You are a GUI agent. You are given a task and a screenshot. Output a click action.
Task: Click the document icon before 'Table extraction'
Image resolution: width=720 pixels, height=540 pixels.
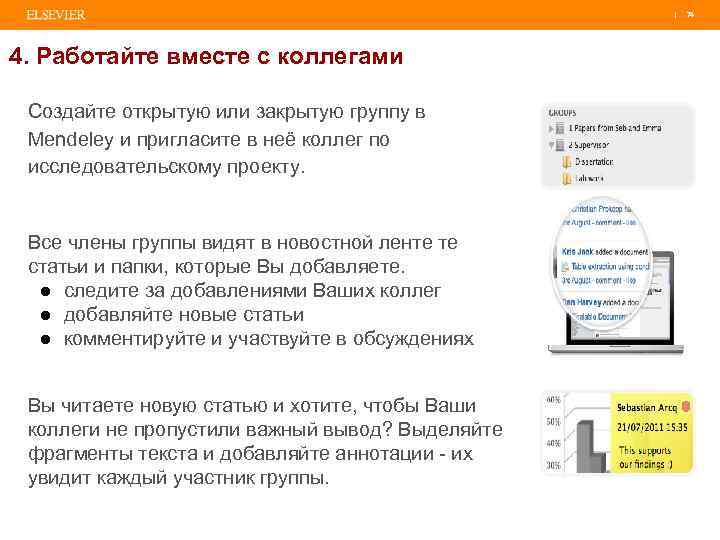(x=565, y=267)
